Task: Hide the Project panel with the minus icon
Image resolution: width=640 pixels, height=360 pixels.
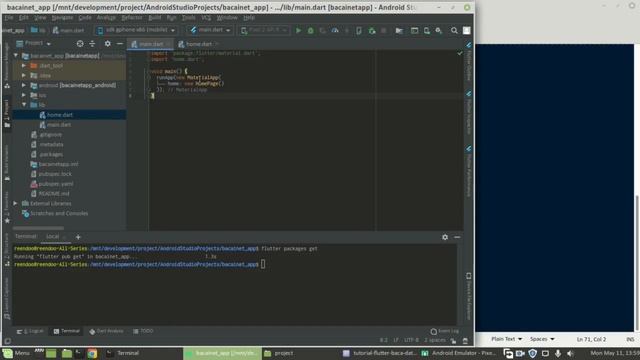Action: pos(120,44)
